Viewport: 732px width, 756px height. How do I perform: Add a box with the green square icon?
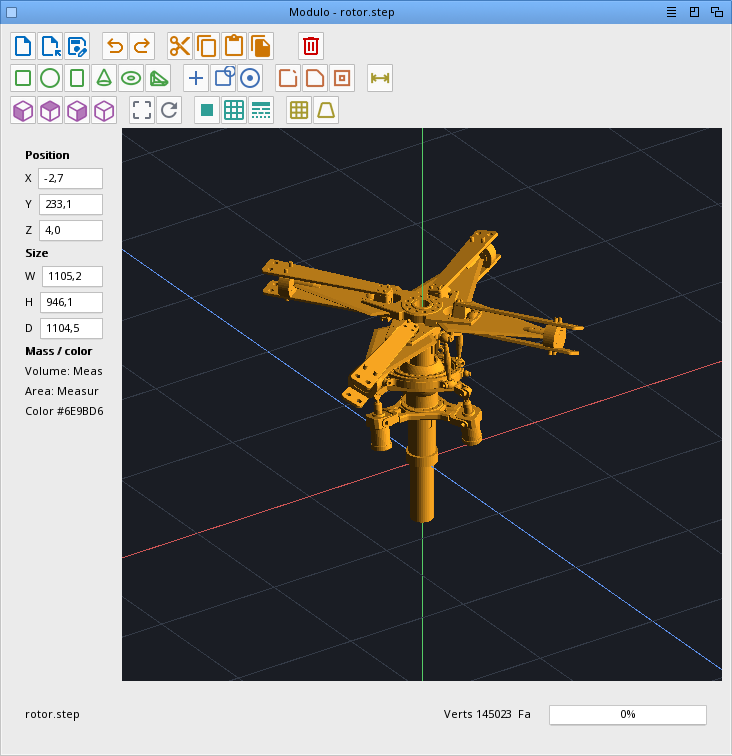pos(23,78)
